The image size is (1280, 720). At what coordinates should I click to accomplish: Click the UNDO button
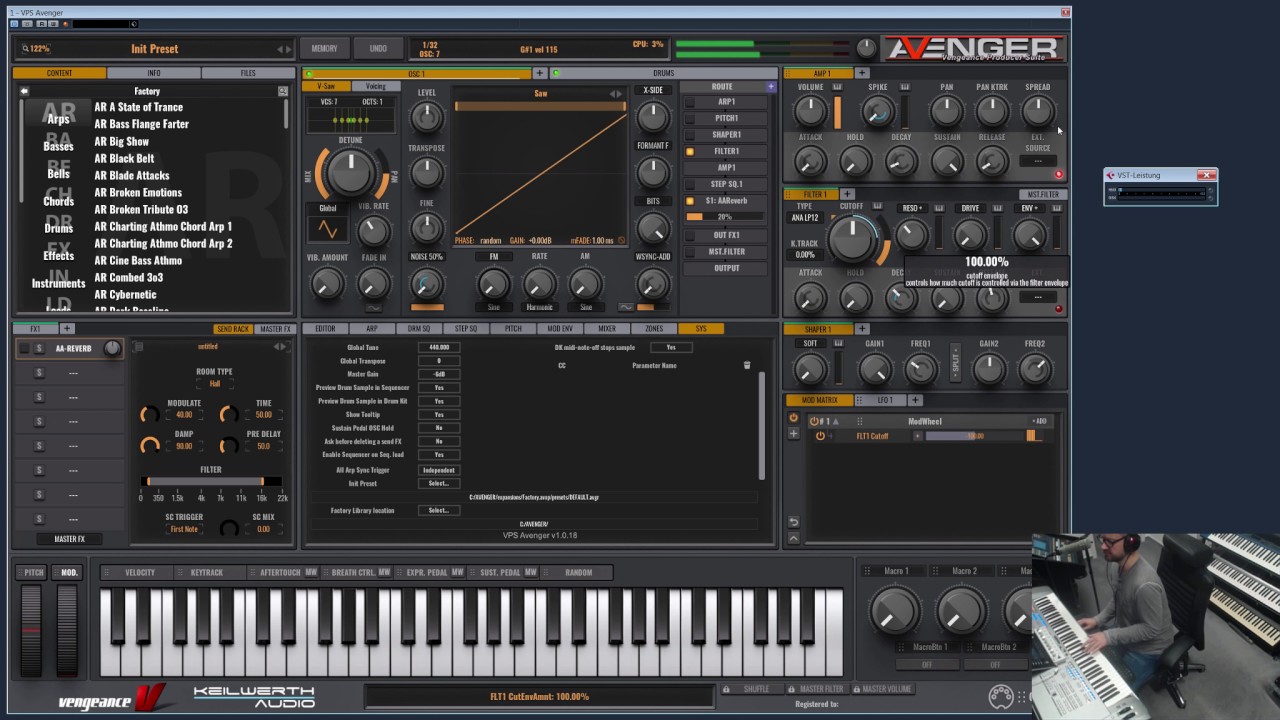(x=378, y=48)
